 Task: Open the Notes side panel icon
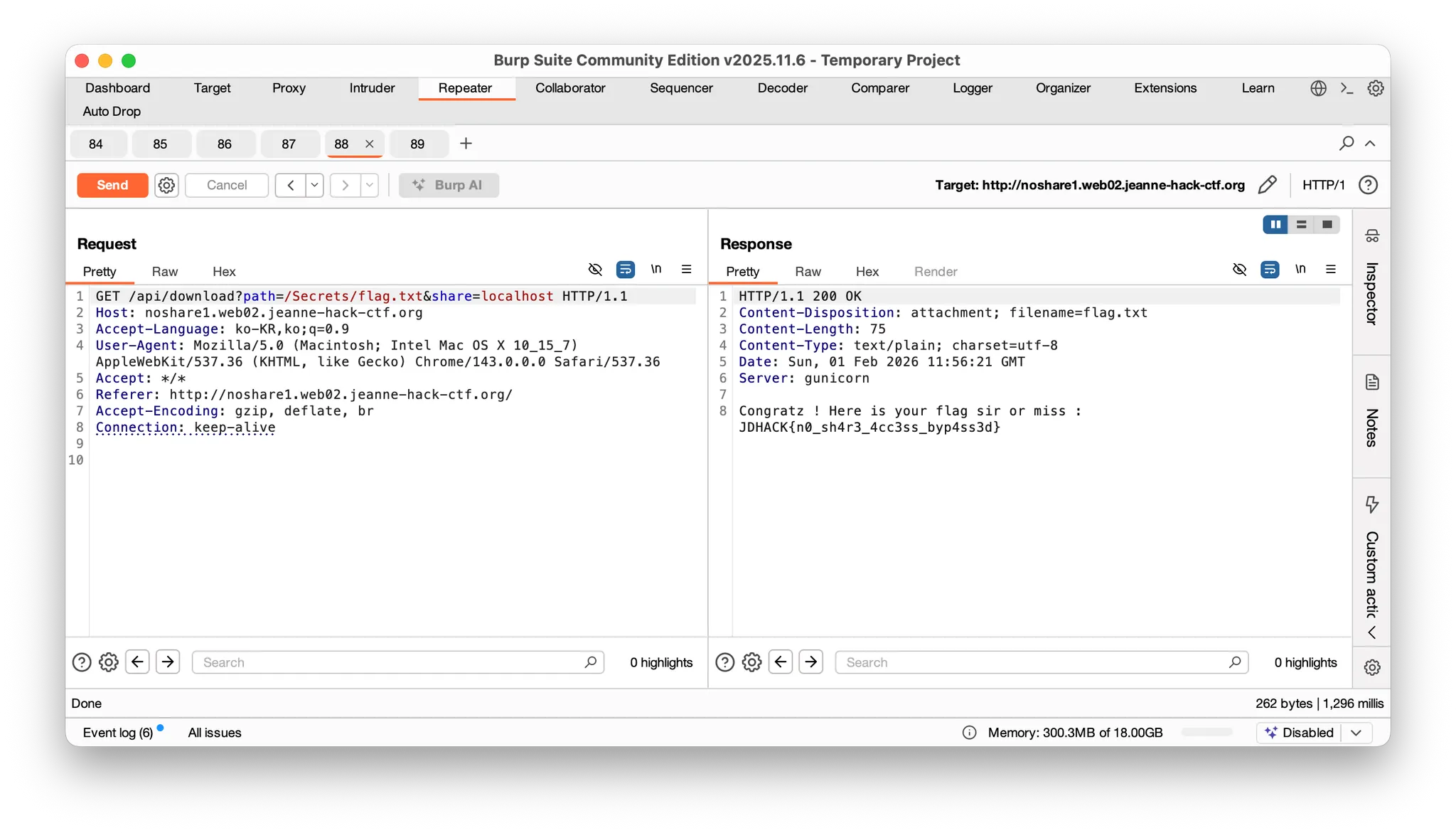pos(1371,382)
